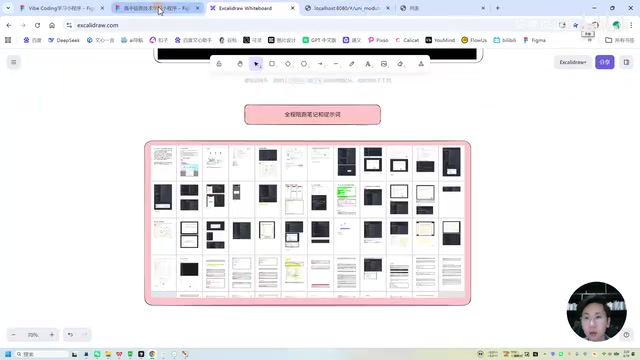Close the Excalidraw Whiteboard tab
Screen dimensions: 640x360
(293, 8)
